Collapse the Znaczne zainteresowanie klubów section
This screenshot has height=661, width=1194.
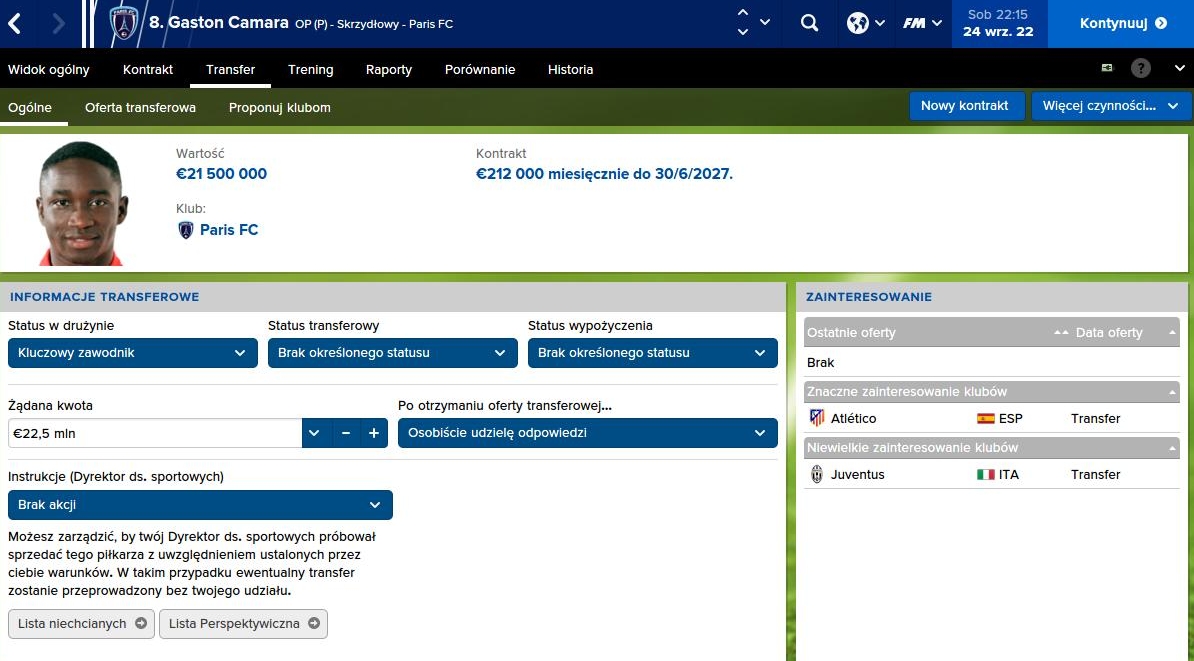(1169, 391)
